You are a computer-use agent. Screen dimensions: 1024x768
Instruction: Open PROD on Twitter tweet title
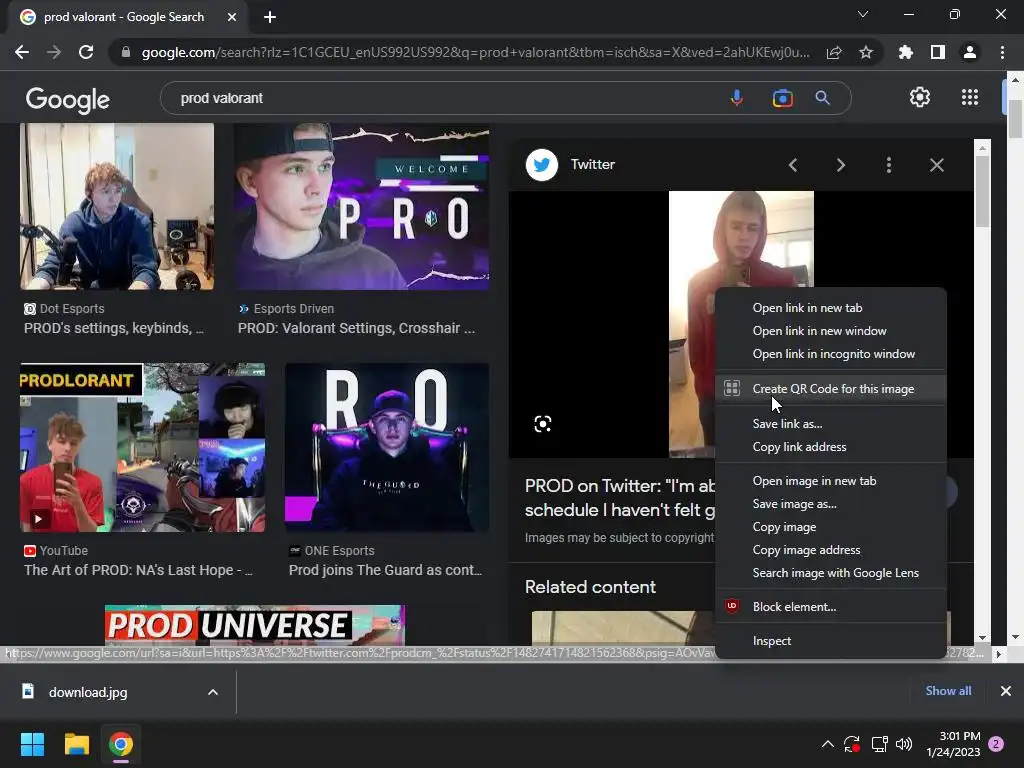coord(620,498)
